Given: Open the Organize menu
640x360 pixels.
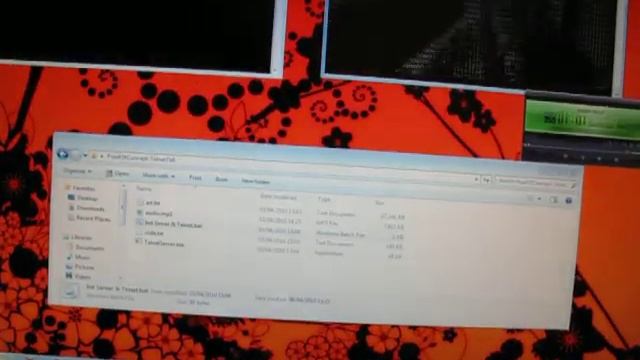Looking at the screenshot, I should pyautogui.click(x=78, y=171).
